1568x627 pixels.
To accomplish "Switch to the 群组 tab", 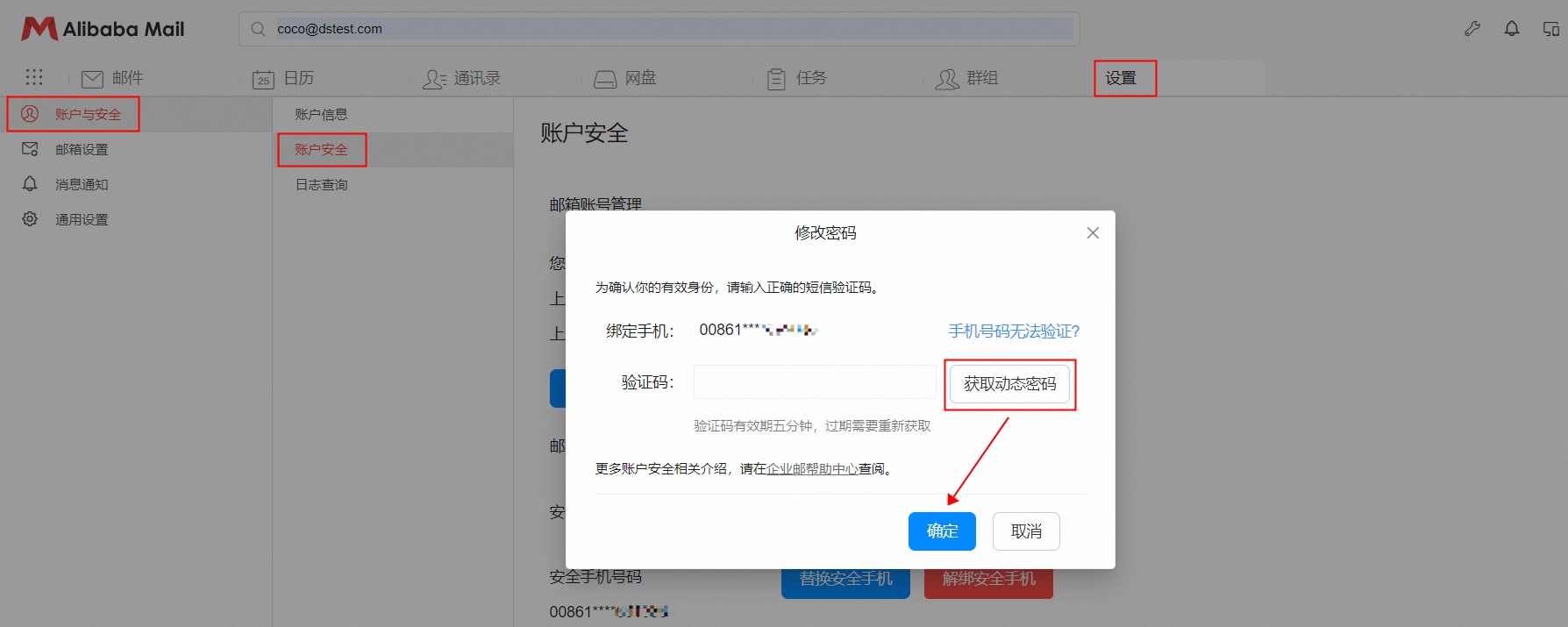I will tap(982, 78).
